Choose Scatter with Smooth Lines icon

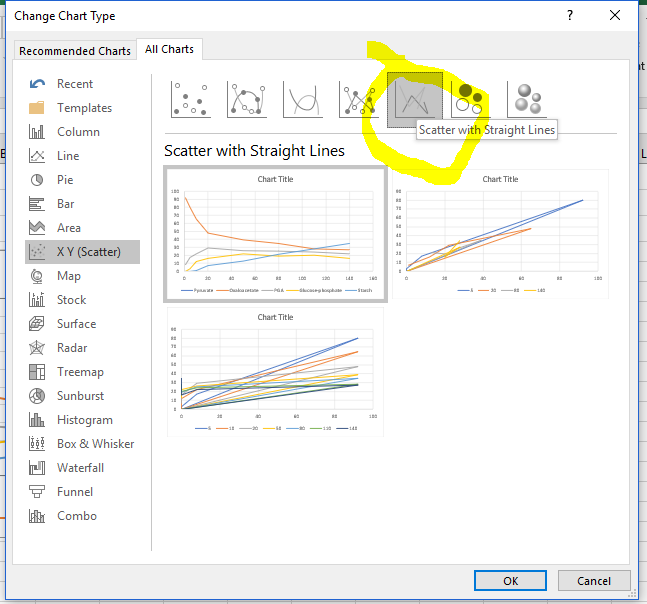point(303,99)
